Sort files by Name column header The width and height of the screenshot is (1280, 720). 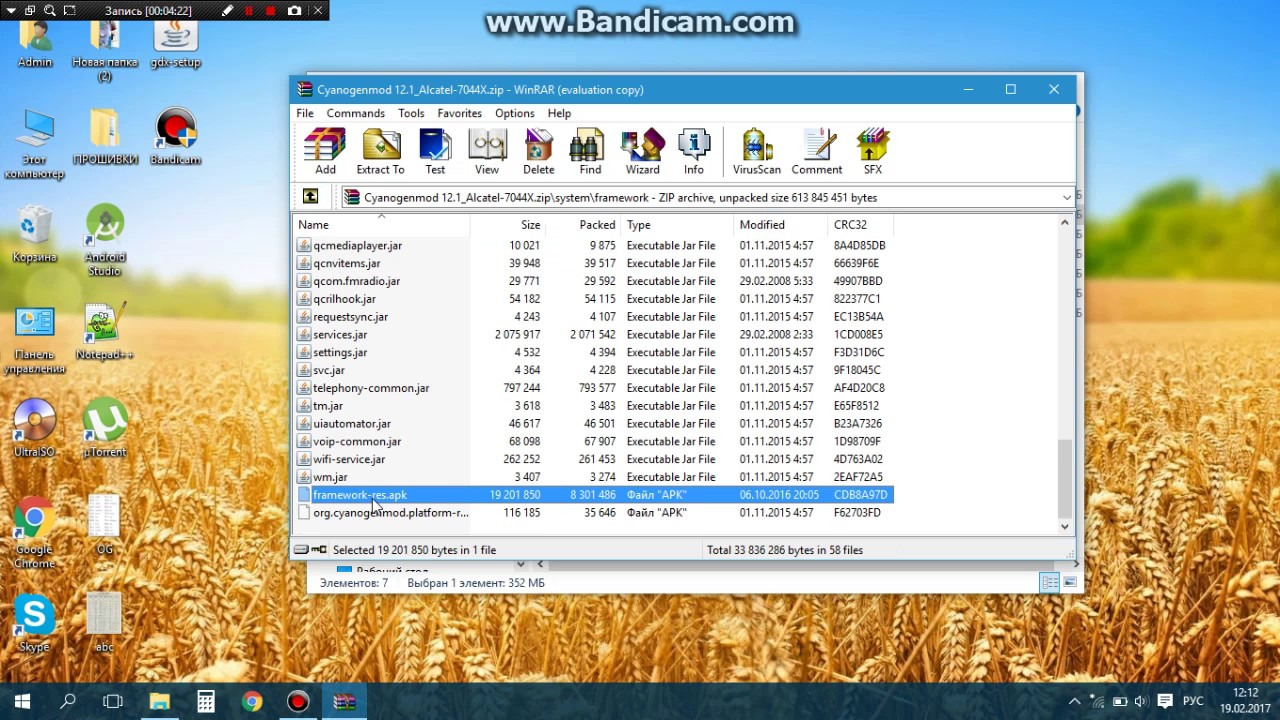[381, 225]
